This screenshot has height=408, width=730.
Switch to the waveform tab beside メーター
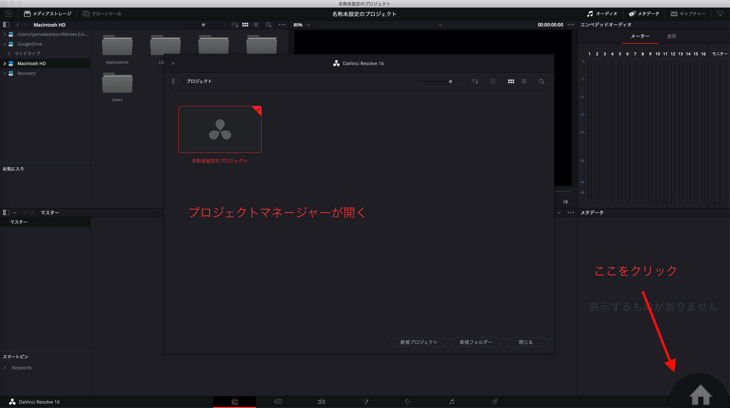tap(671, 36)
